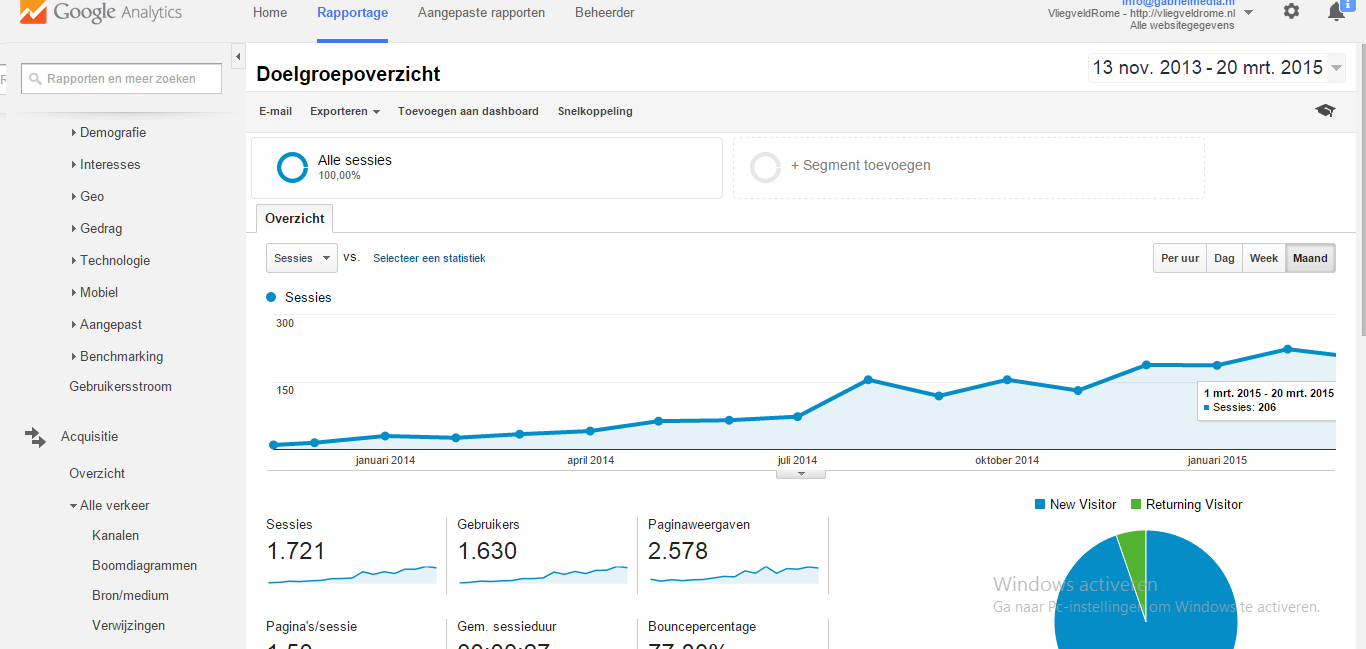This screenshot has height=649, width=1366.
Task: Click the Google Analytics logo
Action: (x=100, y=12)
